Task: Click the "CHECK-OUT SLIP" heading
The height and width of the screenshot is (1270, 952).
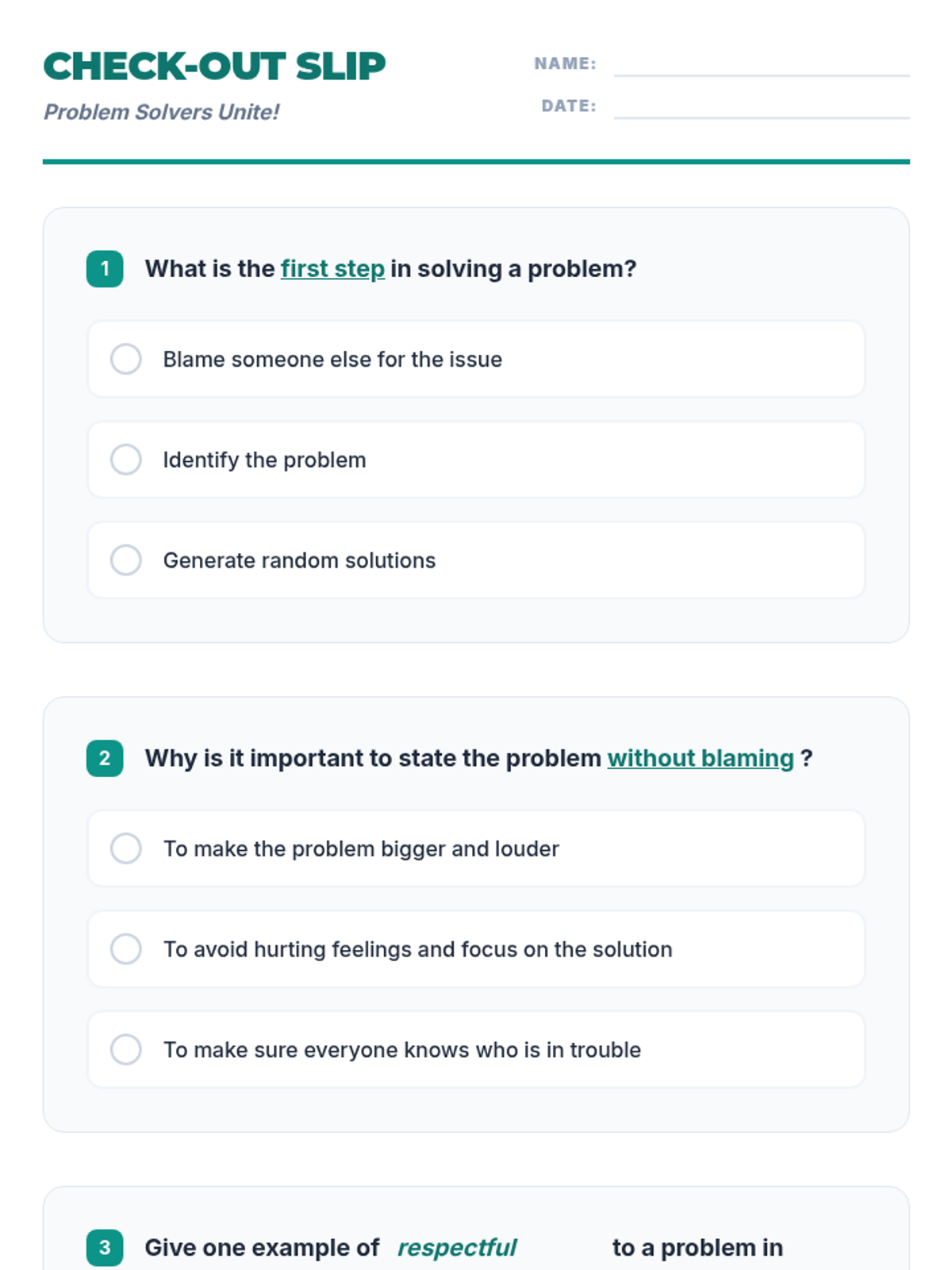Action: 214,66
